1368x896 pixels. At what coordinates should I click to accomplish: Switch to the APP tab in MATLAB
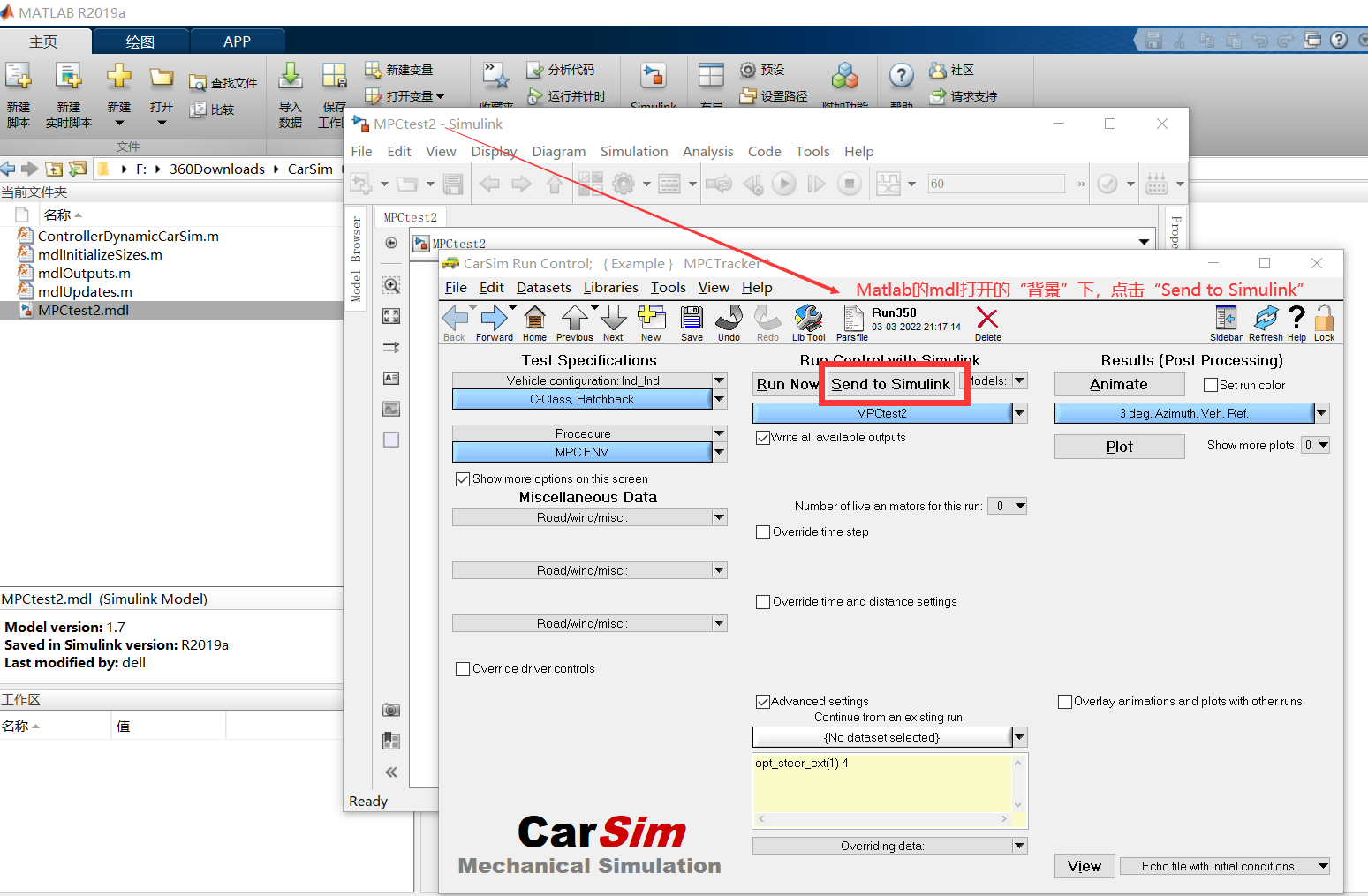pos(236,40)
